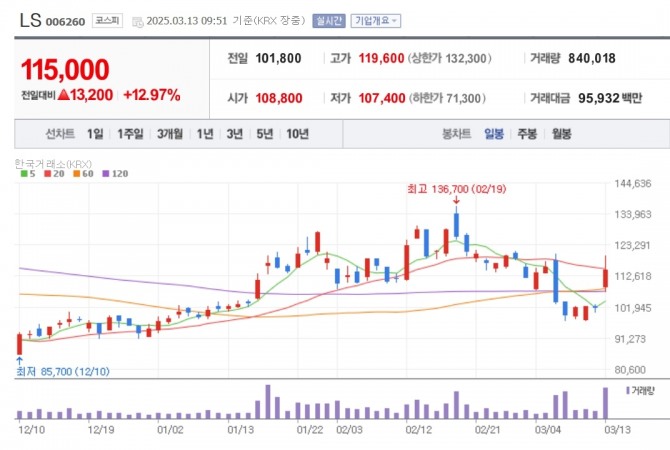Select the 1년 line chart period
This screenshot has height=450, width=670.
205,134
